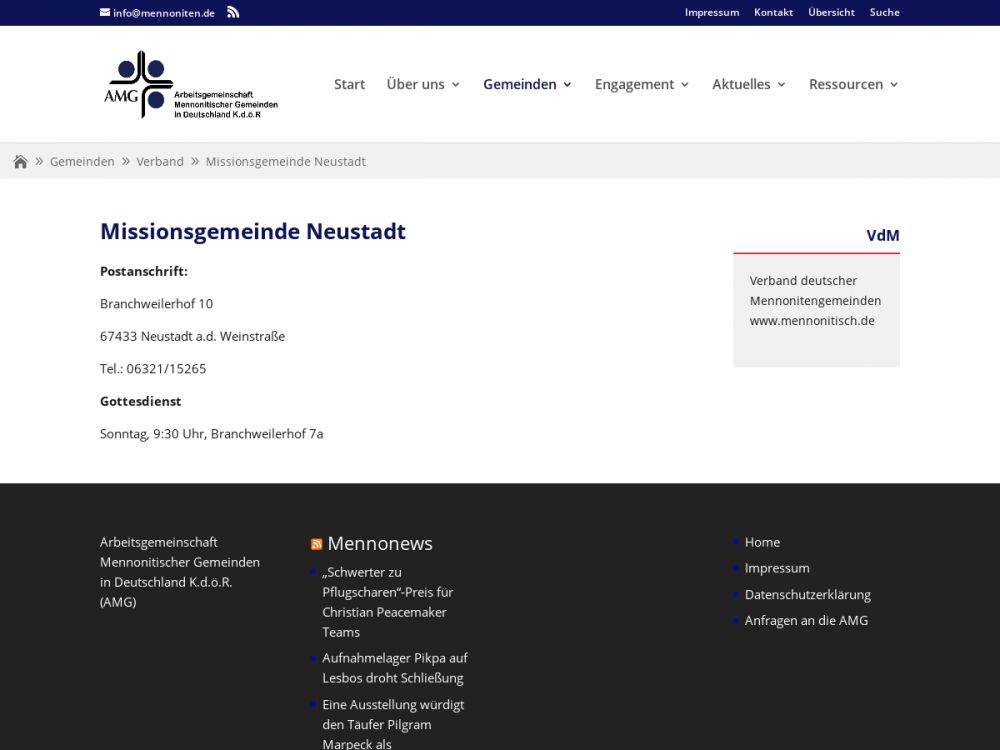Expand the Über uns dropdown menu
The image size is (1000, 750).
[423, 85]
